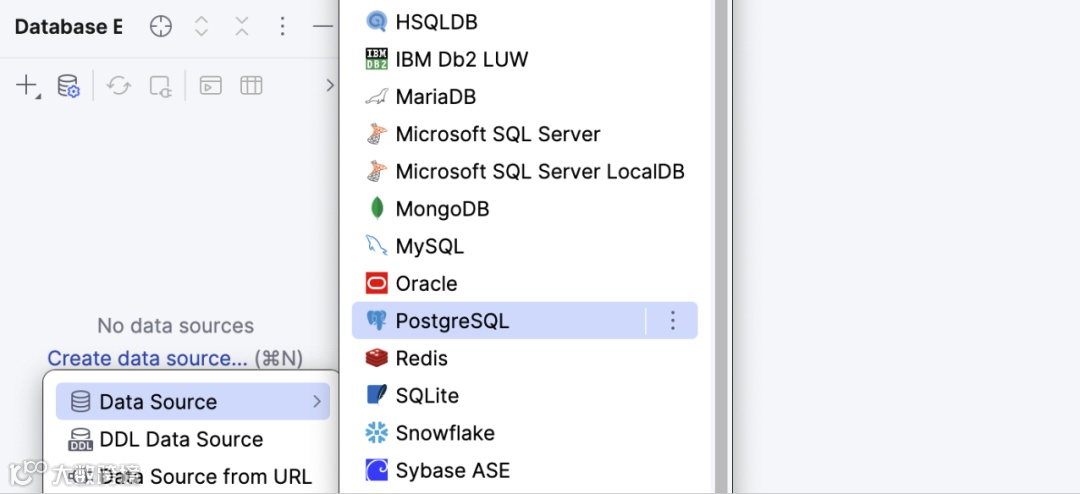The height and width of the screenshot is (494, 1080).
Task: Click the plus New button in Database toolbar
Action: coord(27,86)
